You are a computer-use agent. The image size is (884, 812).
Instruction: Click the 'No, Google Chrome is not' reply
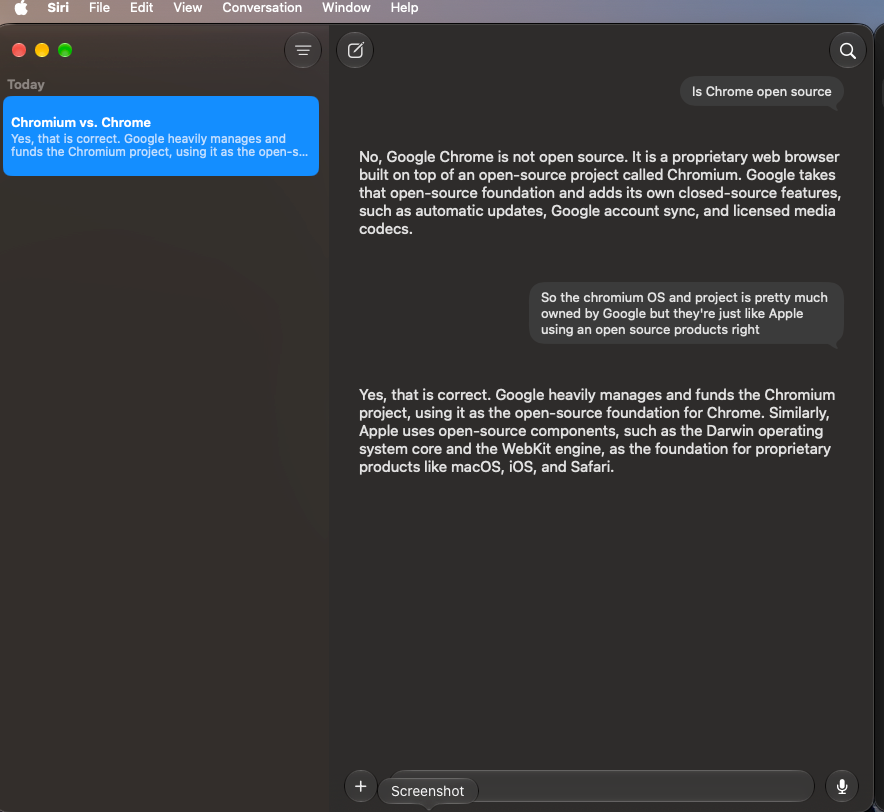(x=599, y=192)
